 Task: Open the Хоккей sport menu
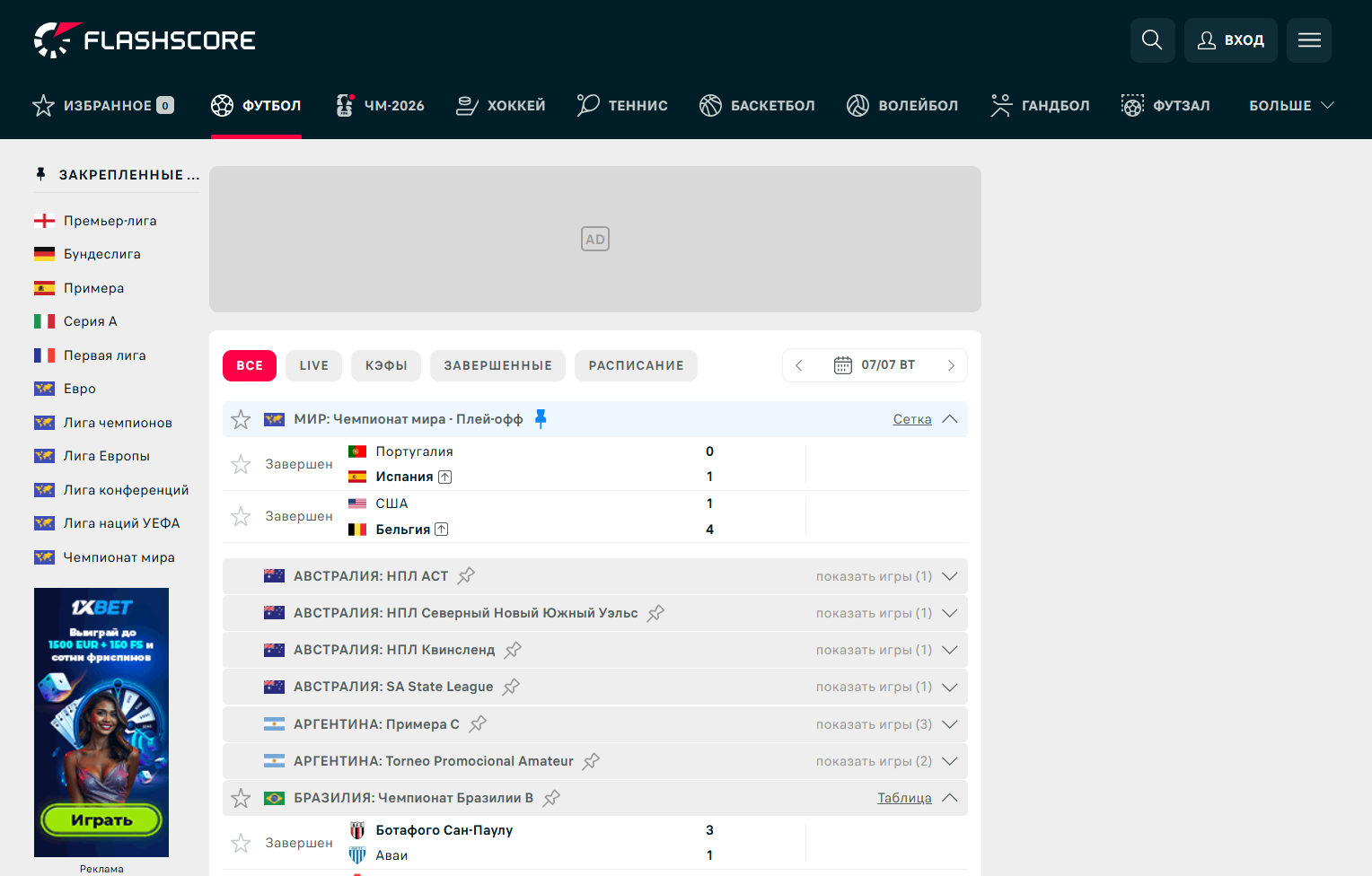coord(500,105)
